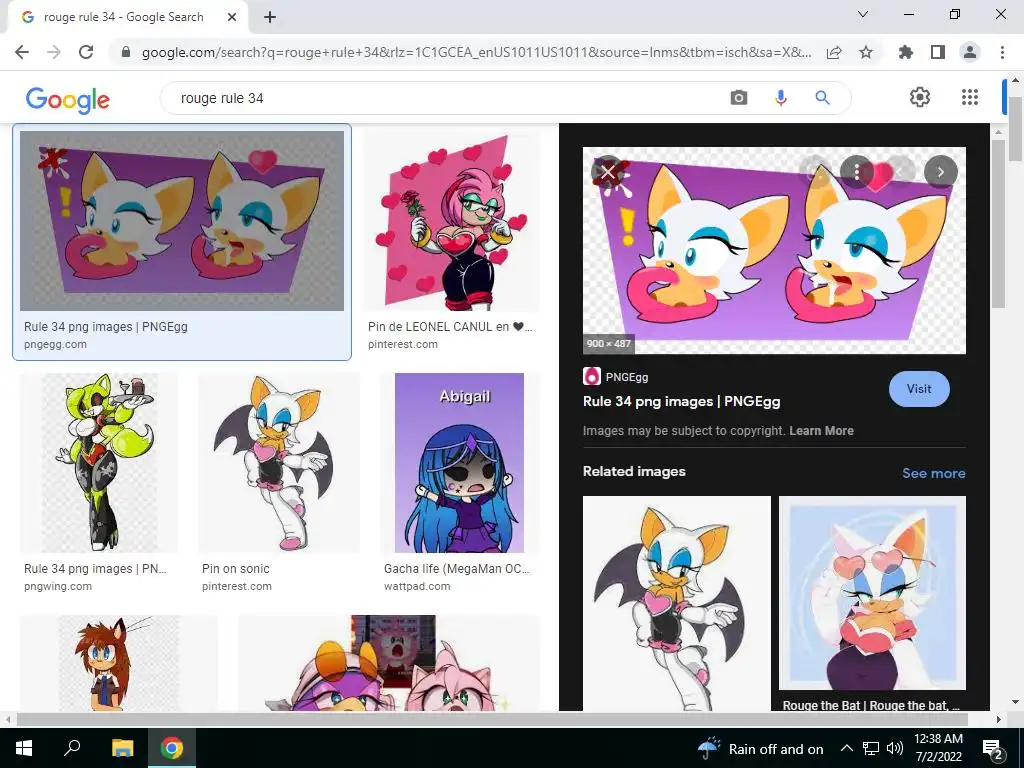Click pngegg.com source text

coord(55,344)
